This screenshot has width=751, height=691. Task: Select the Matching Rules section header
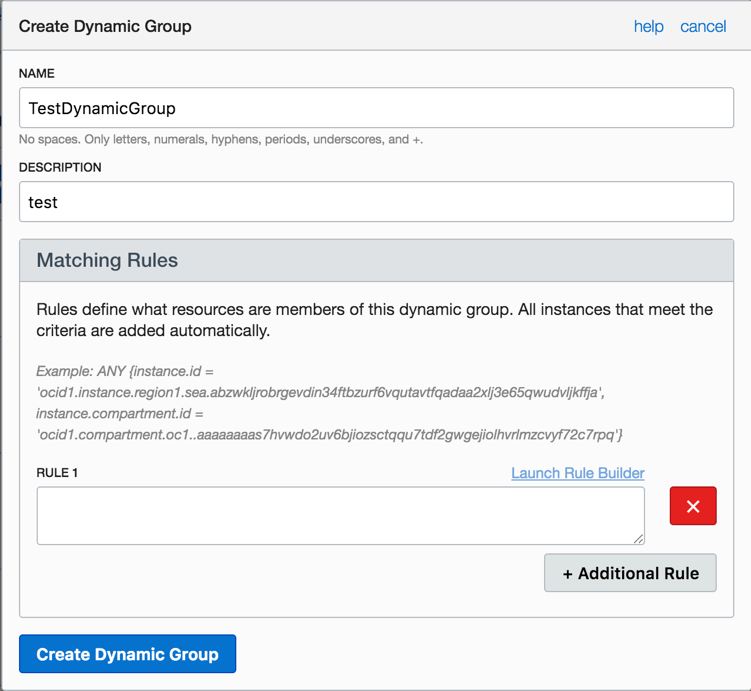[107, 260]
